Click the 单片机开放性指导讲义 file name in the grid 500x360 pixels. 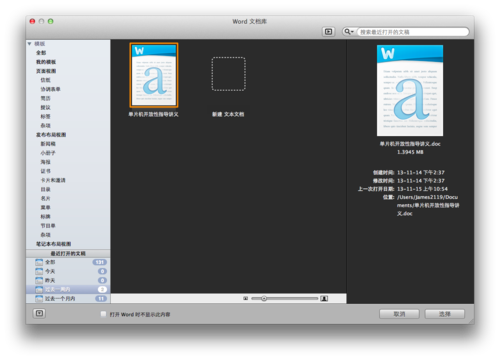(153, 114)
